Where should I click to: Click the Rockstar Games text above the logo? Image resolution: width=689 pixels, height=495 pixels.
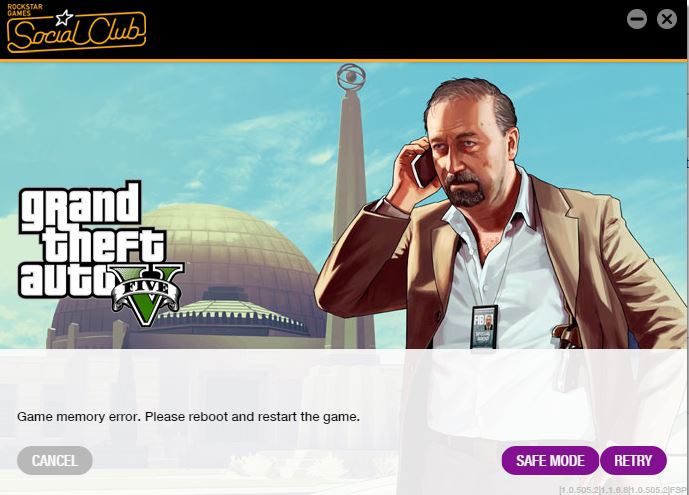click(x=24, y=10)
